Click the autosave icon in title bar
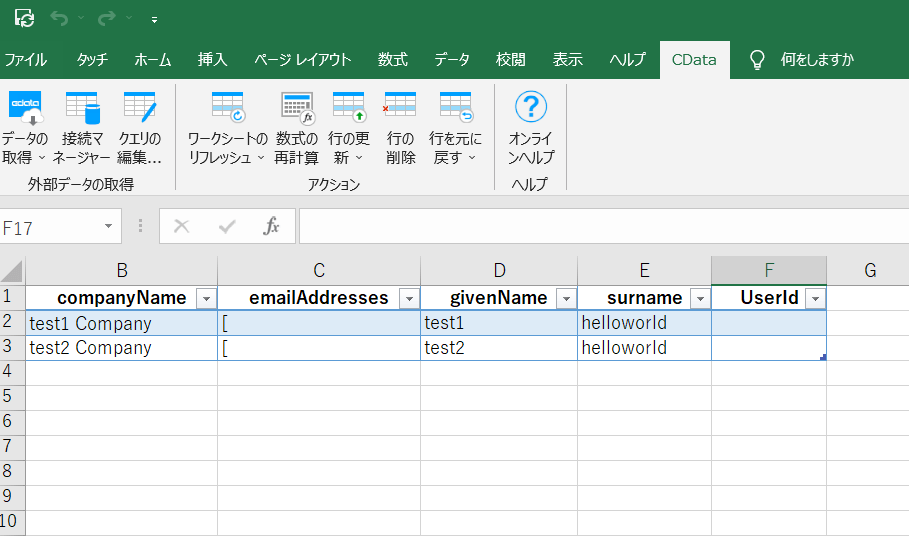The height and width of the screenshot is (536, 909). click(24, 18)
